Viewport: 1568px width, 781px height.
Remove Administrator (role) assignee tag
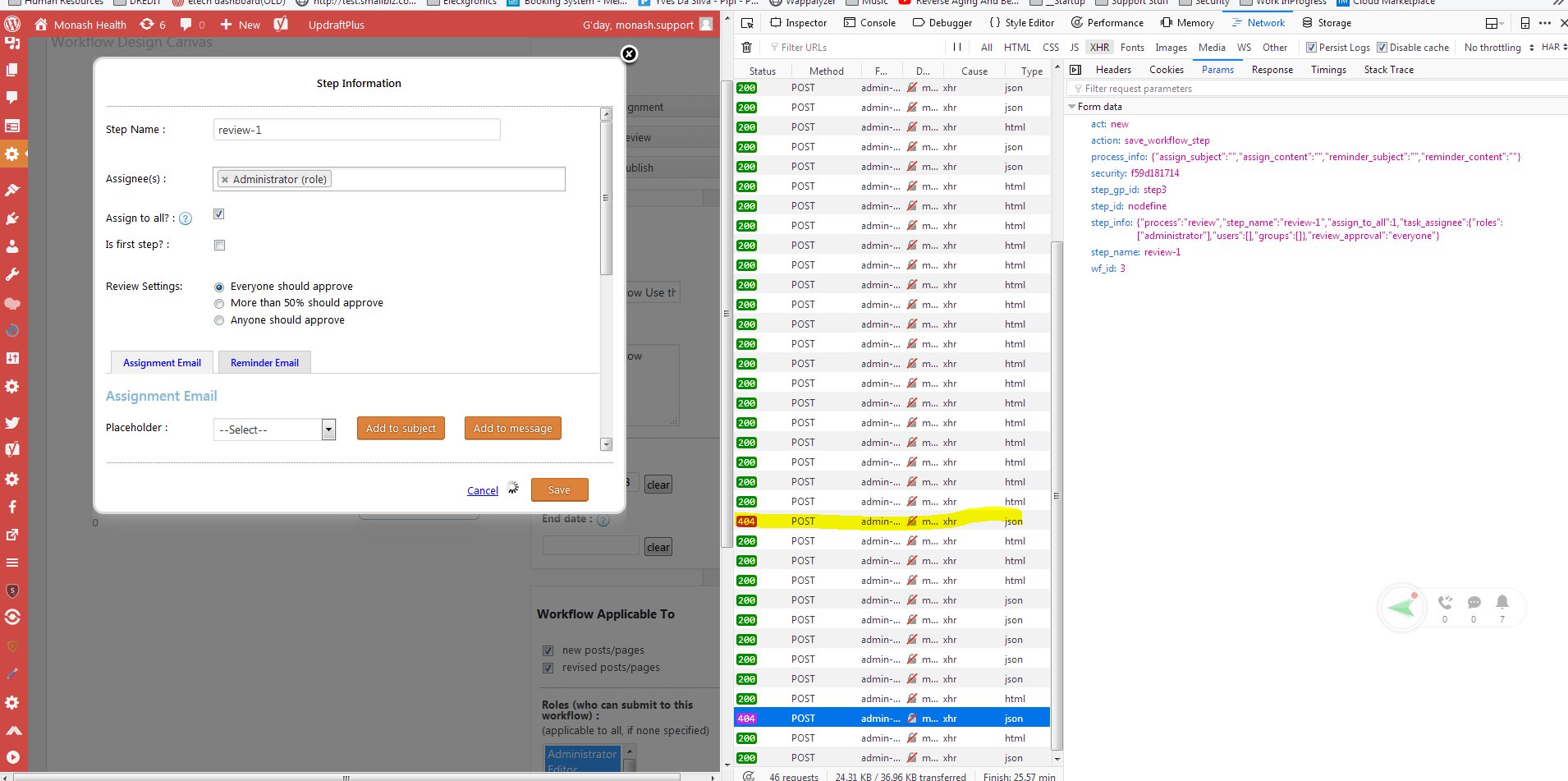coord(225,179)
